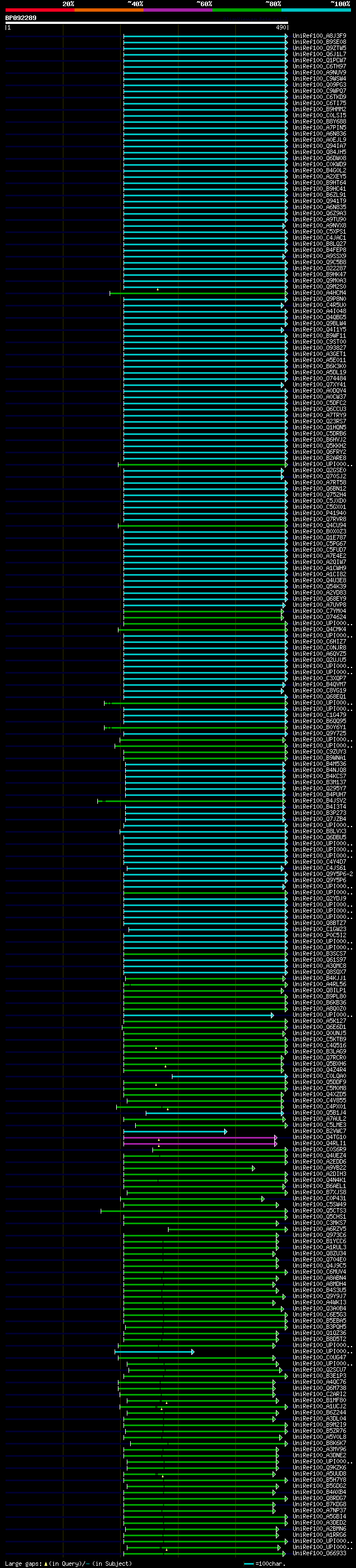Image resolution: width=356 pixels, height=1568 pixels.
Task: Click the orange ~40% identity legend segment
Action: coord(109,10)
